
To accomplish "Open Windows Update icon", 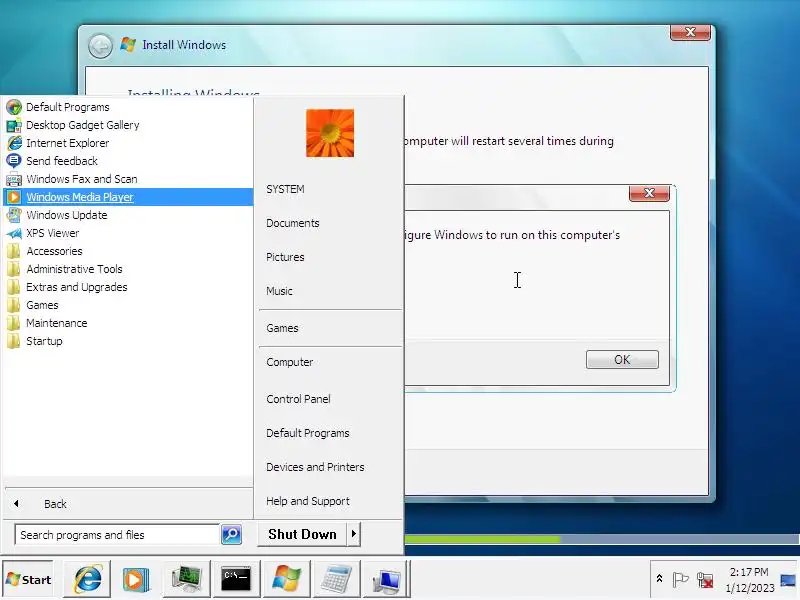I will [x=14, y=215].
